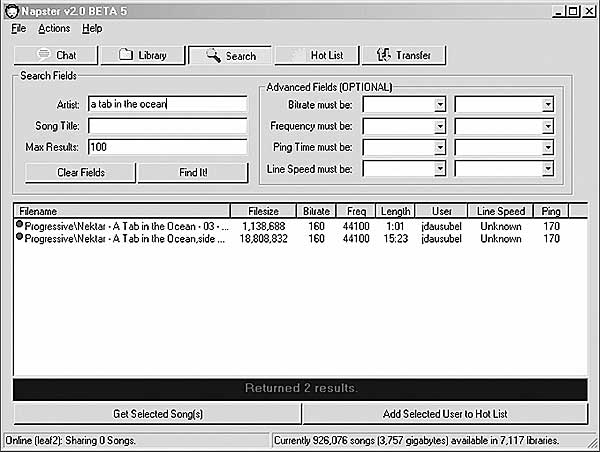The image size is (600, 452).
Task: Select filename 'A Tab in the Ocean - 03'
Action: [x=127, y=226]
